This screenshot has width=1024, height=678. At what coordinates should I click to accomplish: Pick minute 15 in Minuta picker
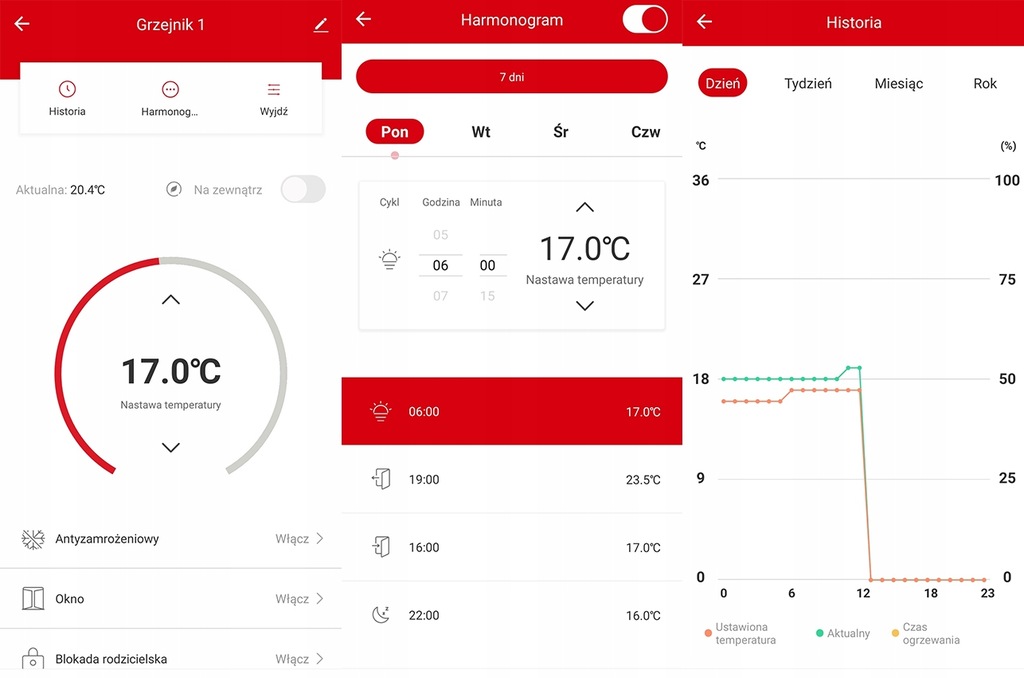[x=487, y=296]
